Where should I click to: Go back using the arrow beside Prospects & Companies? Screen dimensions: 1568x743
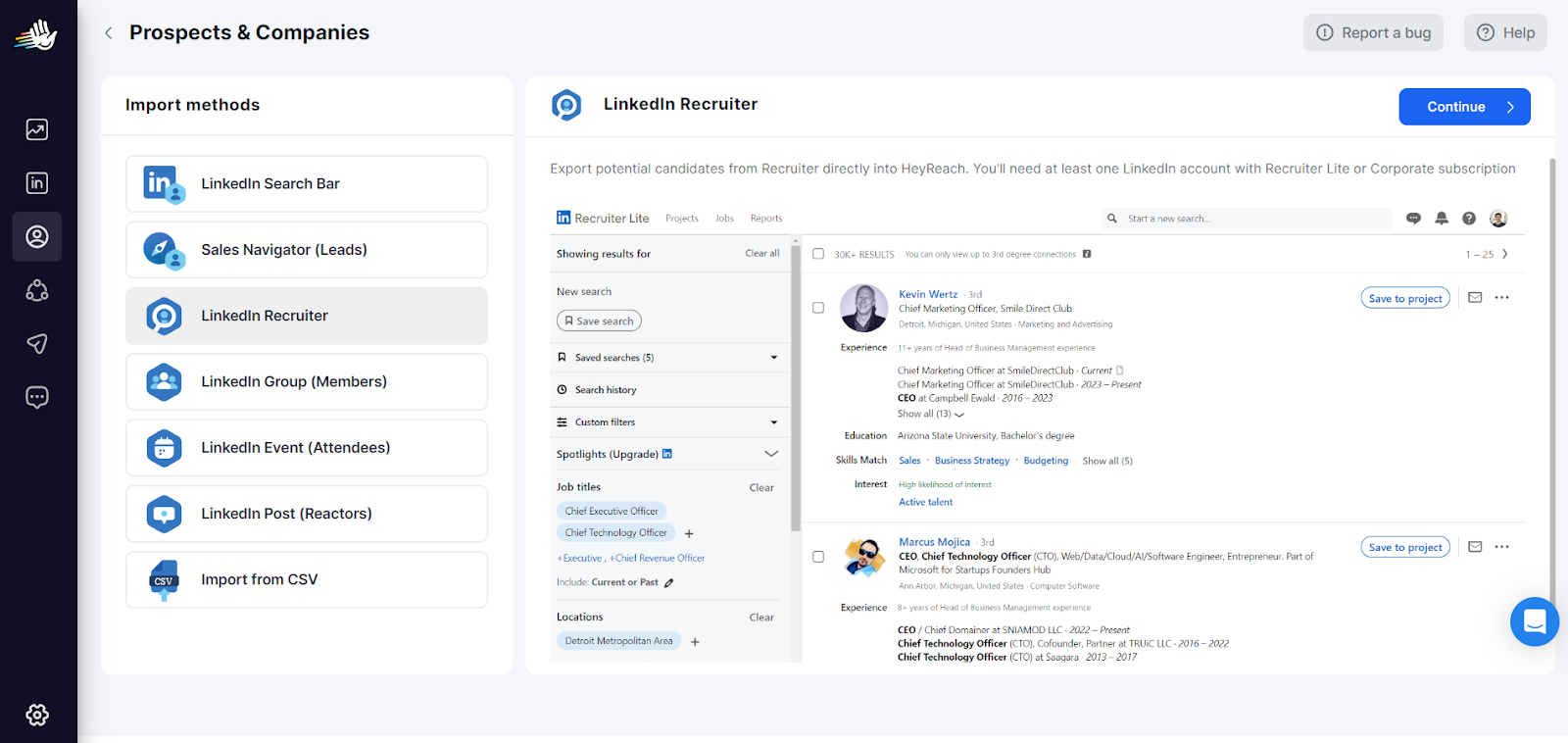109,32
